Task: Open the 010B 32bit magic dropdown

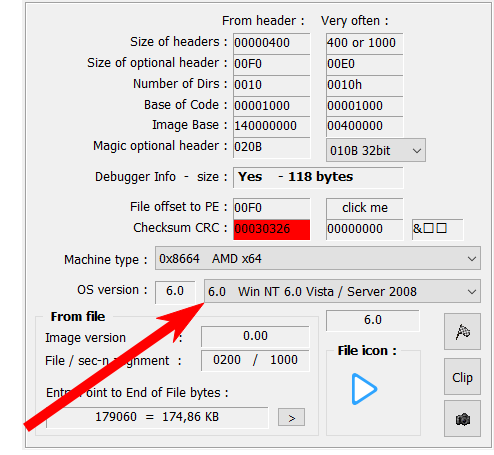Action: tap(376, 150)
